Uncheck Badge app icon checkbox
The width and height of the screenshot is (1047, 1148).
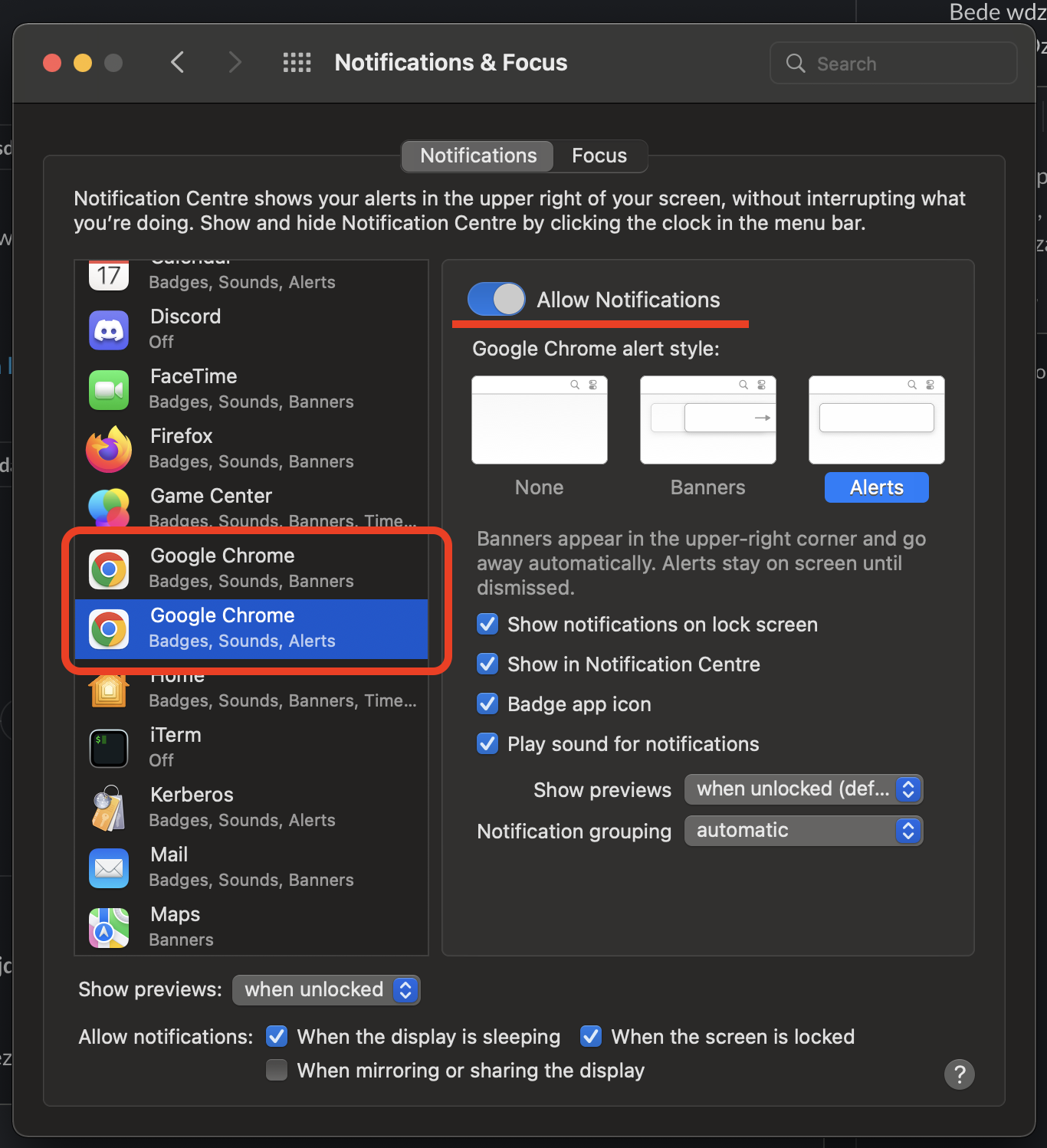tap(487, 704)
